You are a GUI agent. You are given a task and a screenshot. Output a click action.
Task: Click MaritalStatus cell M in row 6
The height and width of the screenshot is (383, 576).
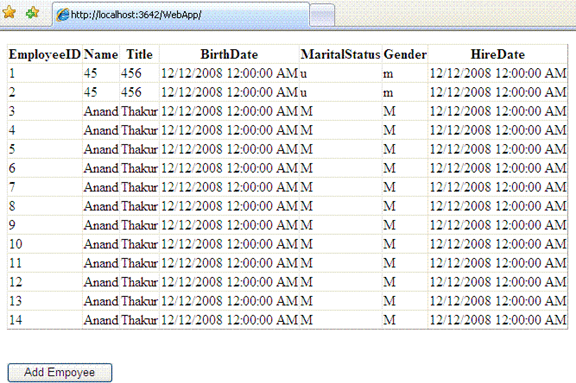coord(341,168)
